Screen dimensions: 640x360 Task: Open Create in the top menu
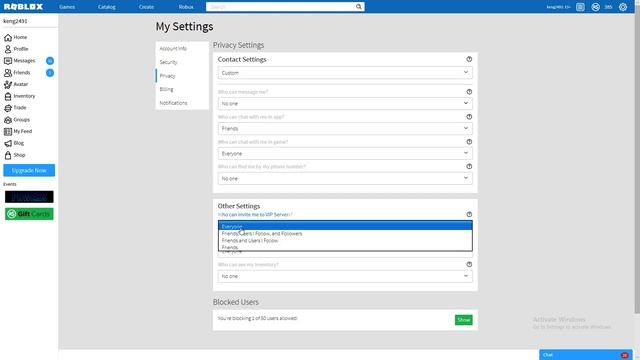[x=146, y=7]
